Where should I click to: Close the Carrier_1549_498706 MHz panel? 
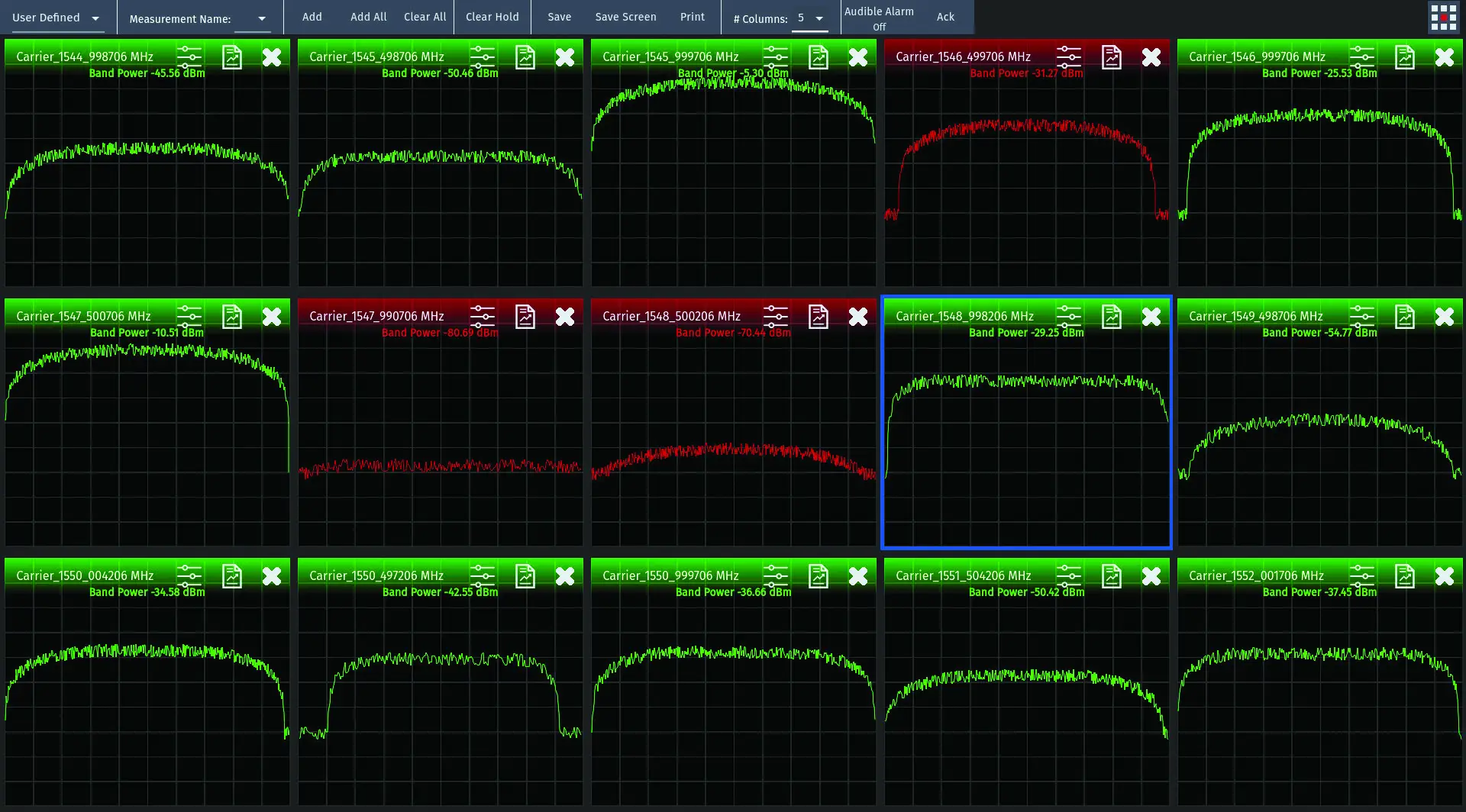pos(1445,317)
